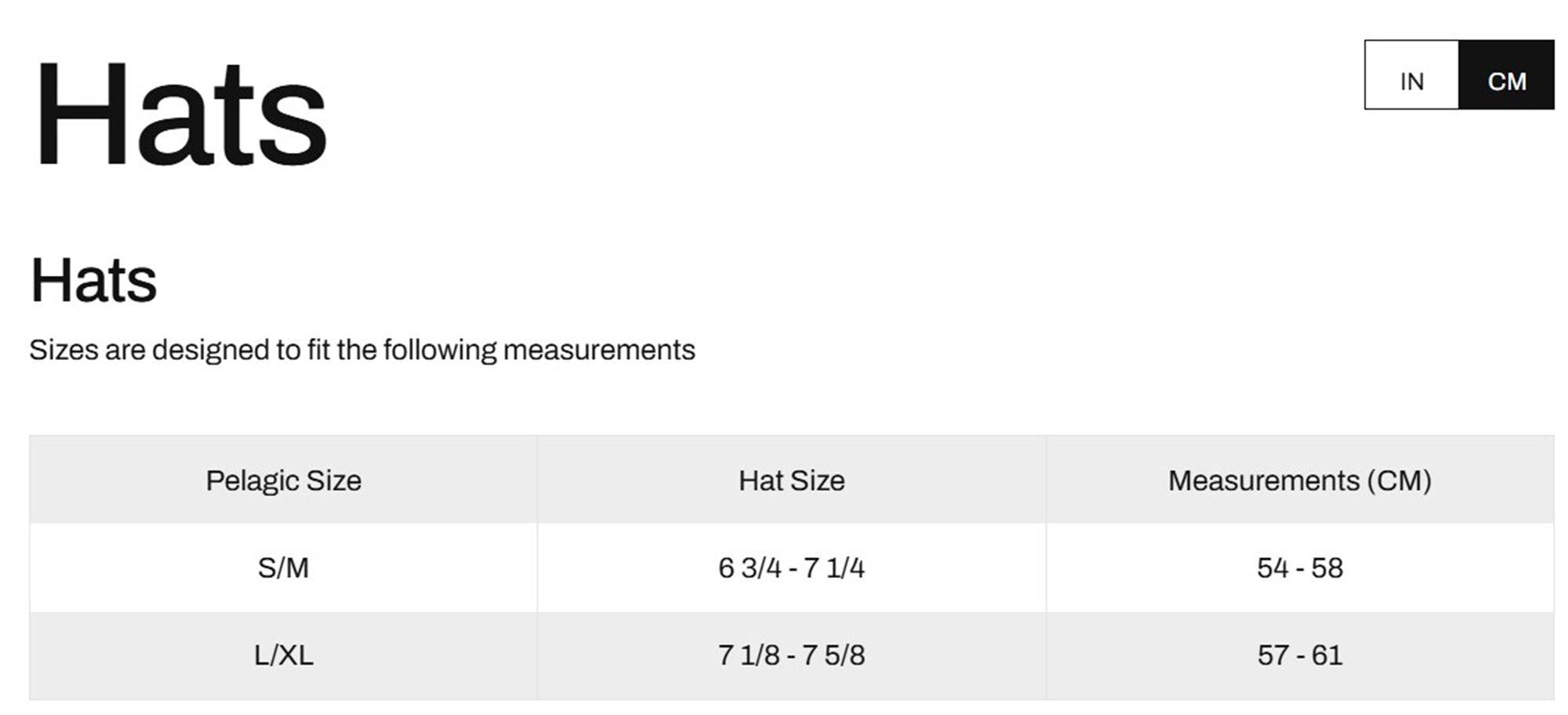Select the L/XL size cell
This screenshot has width=1568, height=715.
click(283, 655)
